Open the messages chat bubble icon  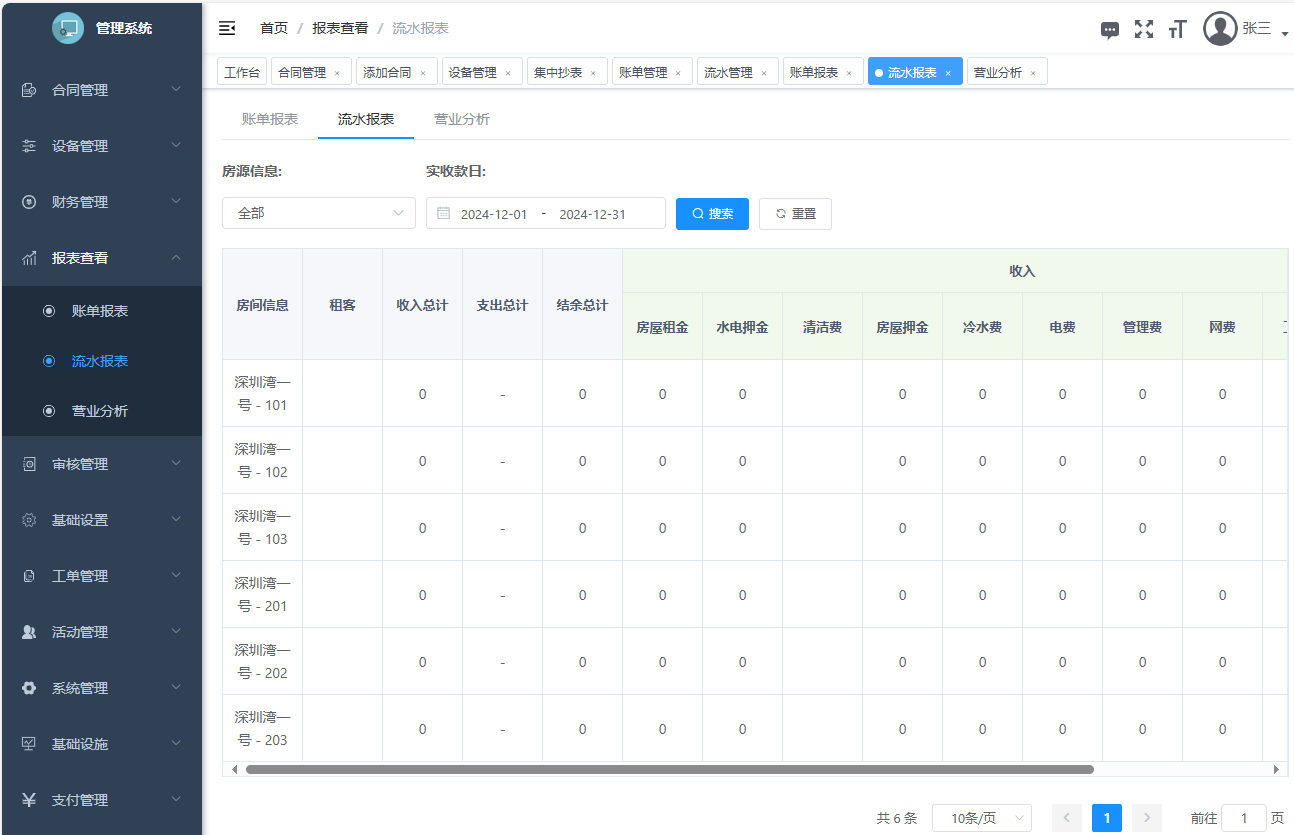click(x=1109, y=30)
